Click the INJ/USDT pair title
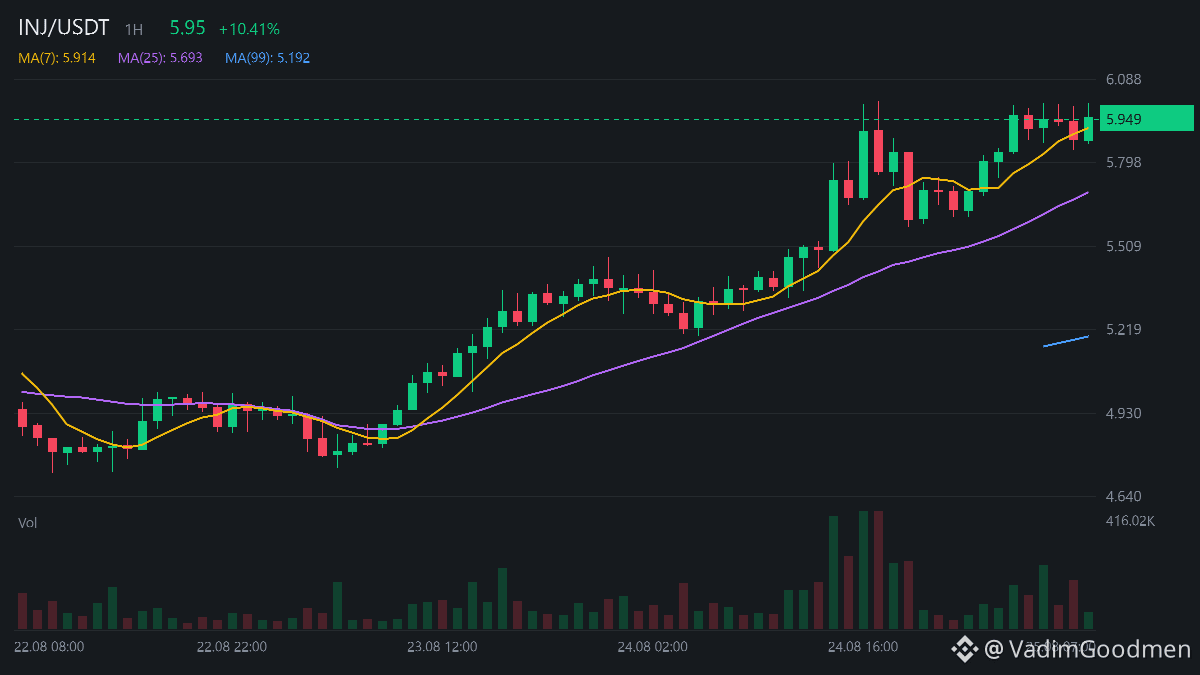The width and height of the screenshot is (1200, 675). [64, 28]
